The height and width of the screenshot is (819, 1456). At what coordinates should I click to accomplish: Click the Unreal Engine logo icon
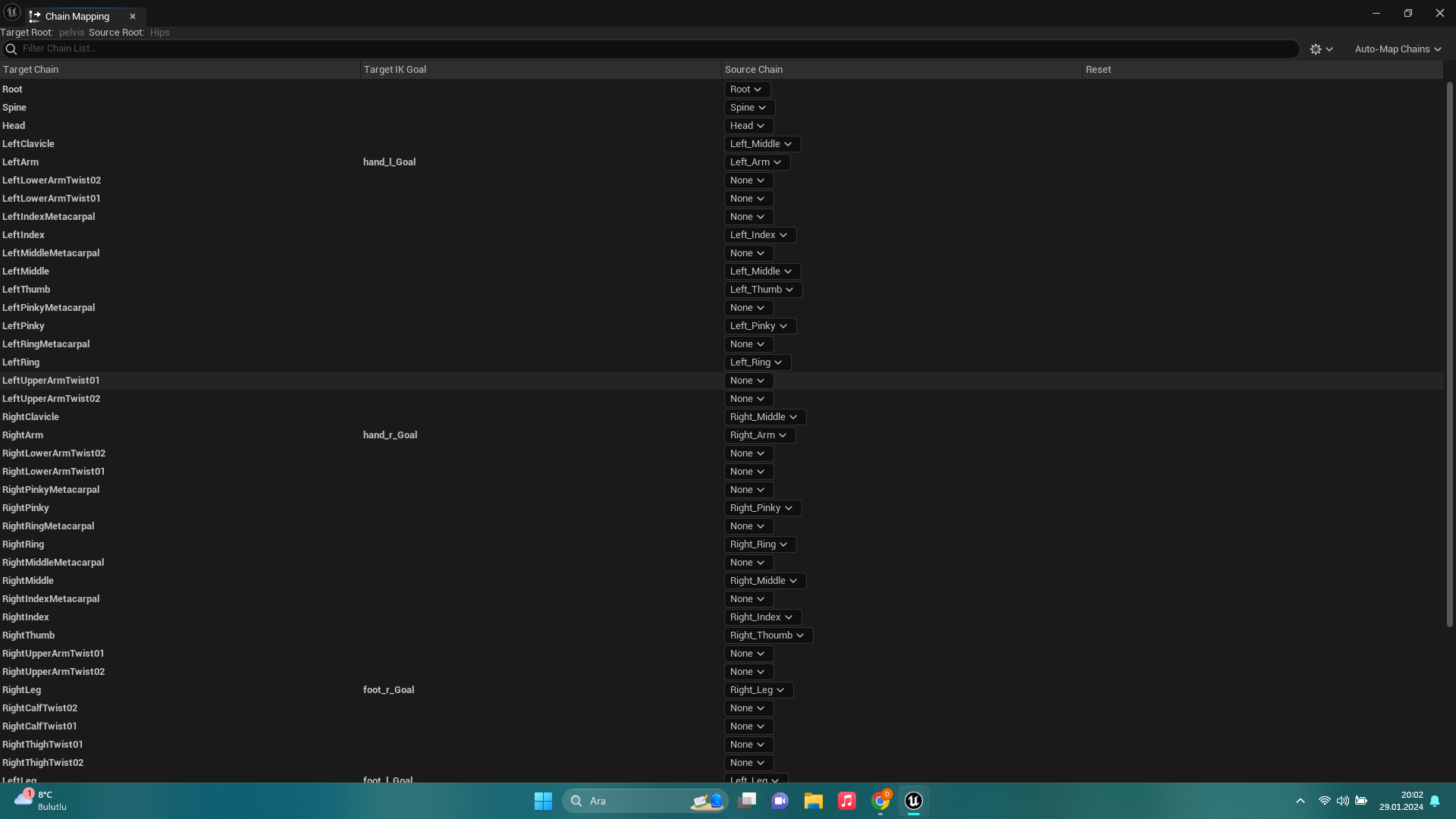12,12
